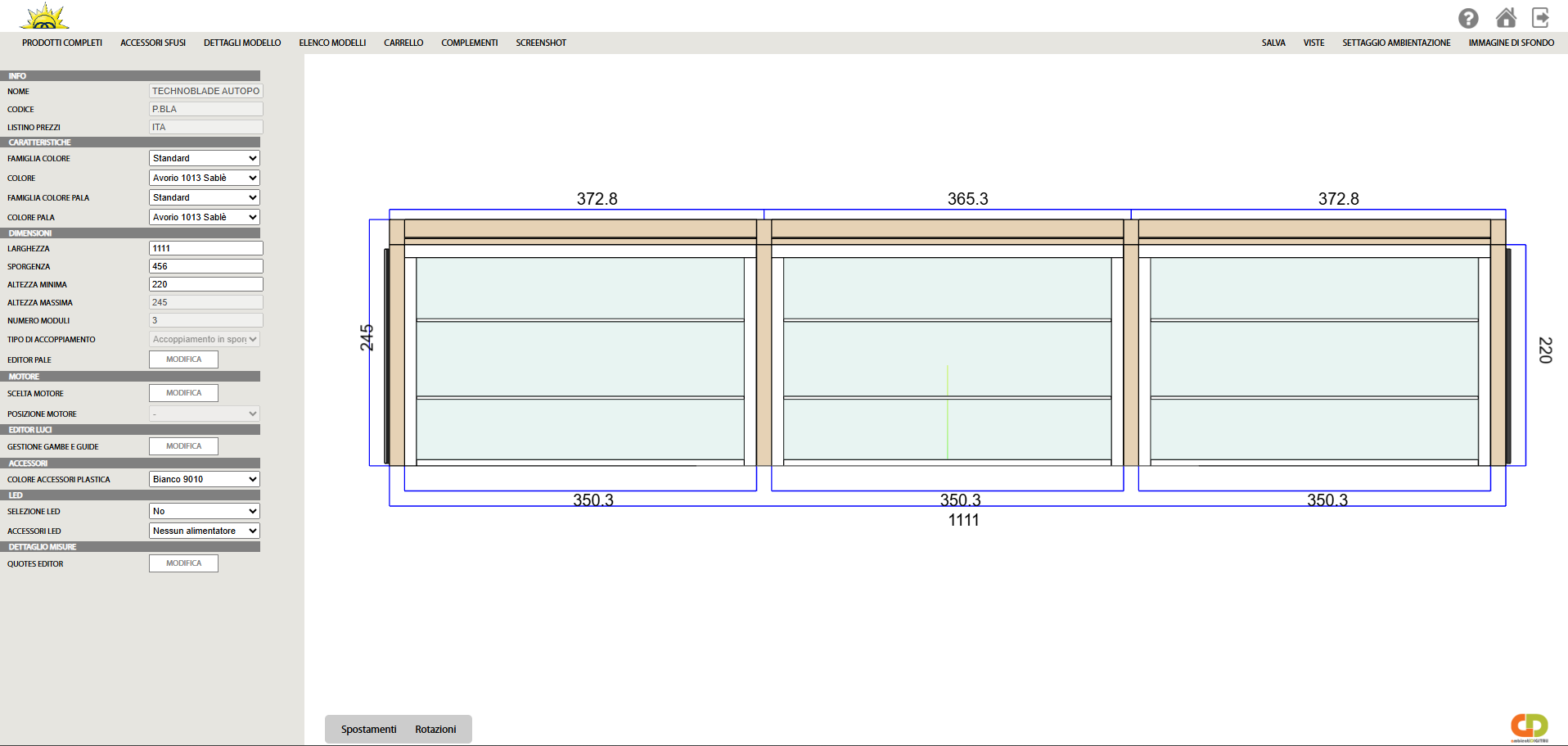This screenshot has width=1568, height=746.
Task: Open Famiglia Colore Pala dropdown
Action: click(x=205, y=197)
